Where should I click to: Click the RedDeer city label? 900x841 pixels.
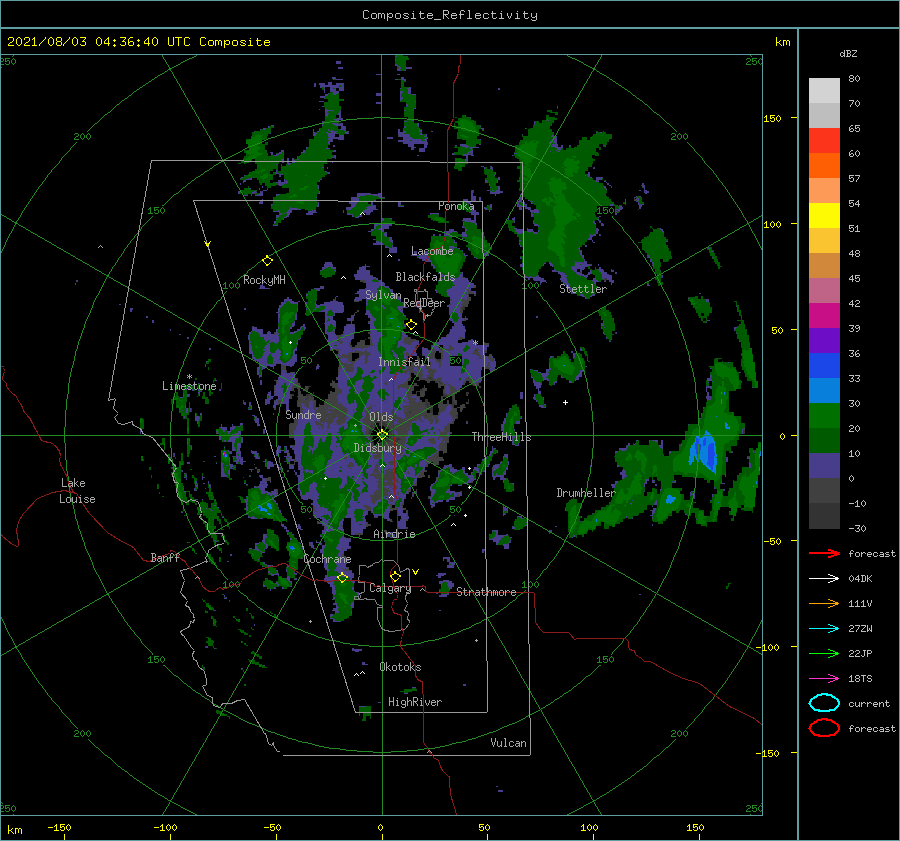[x=424, y=303]
